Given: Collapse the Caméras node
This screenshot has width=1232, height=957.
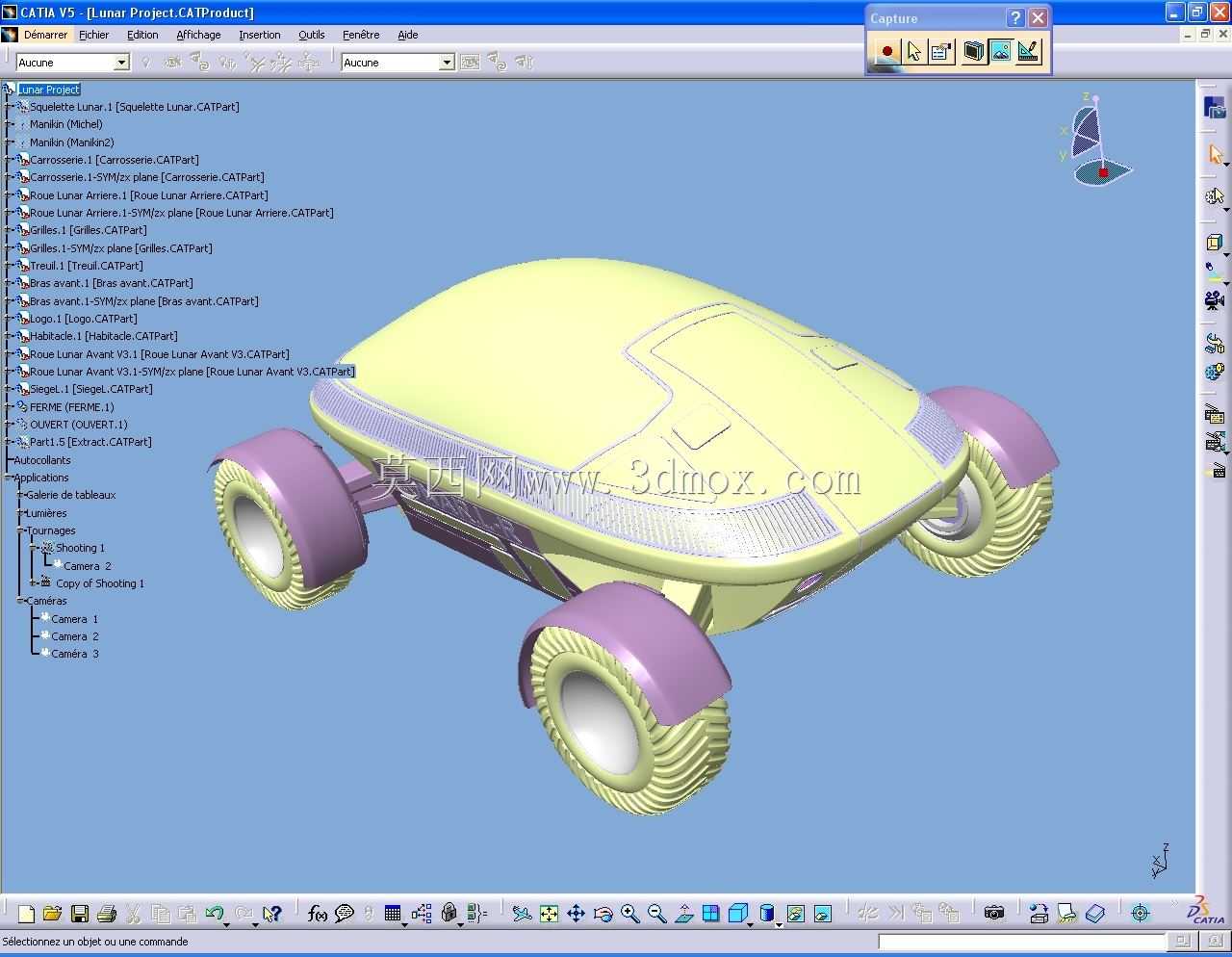Looking at the screenshot, I should pyautogui.click(x=20, y=601).
